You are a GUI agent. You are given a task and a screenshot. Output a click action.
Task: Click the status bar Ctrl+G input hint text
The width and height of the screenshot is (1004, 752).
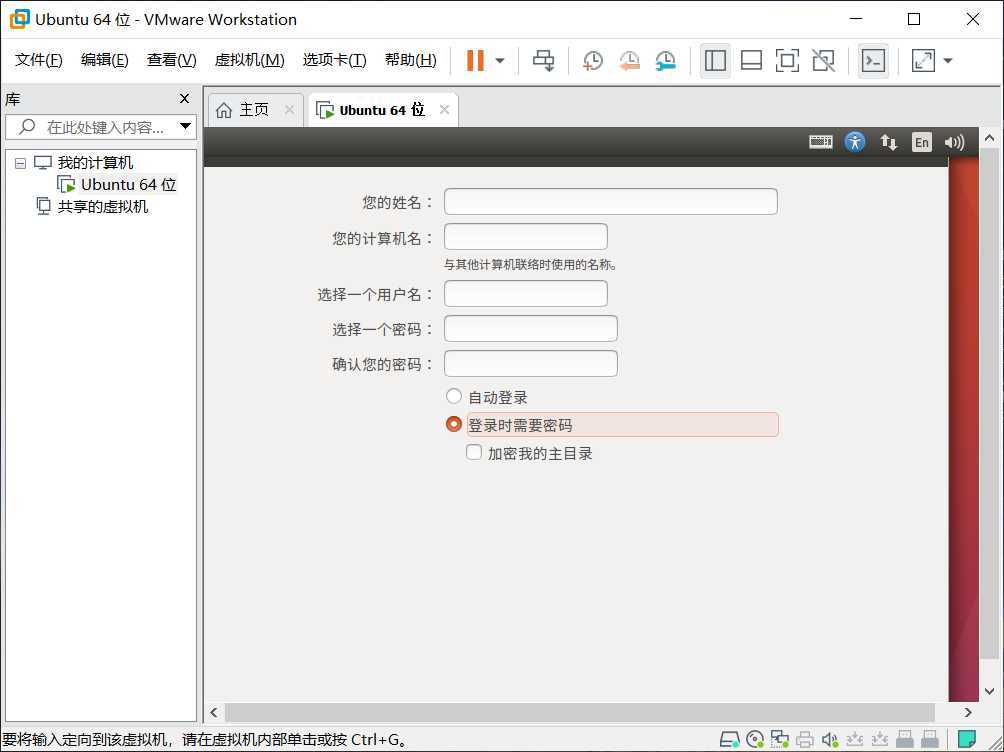pyautogui.click(x=205, y=740)
